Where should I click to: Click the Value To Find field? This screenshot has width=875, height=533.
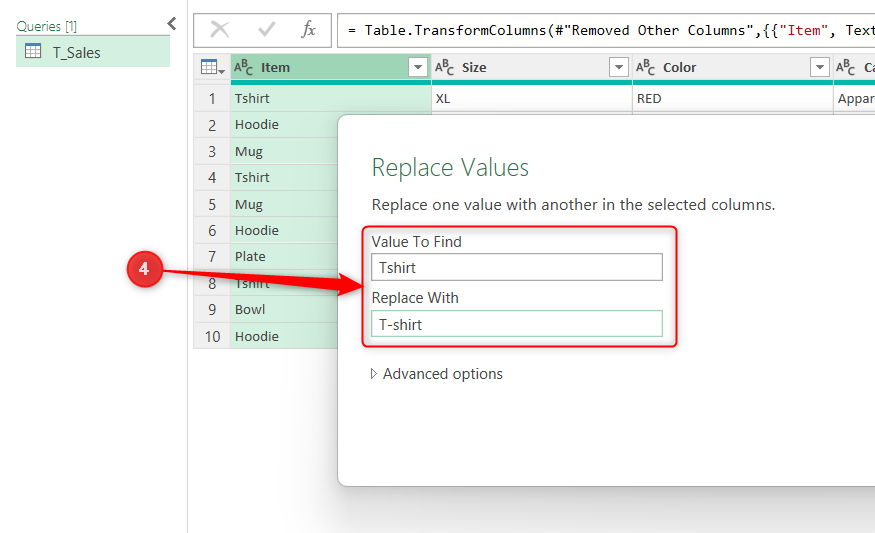tap(517, 267)
